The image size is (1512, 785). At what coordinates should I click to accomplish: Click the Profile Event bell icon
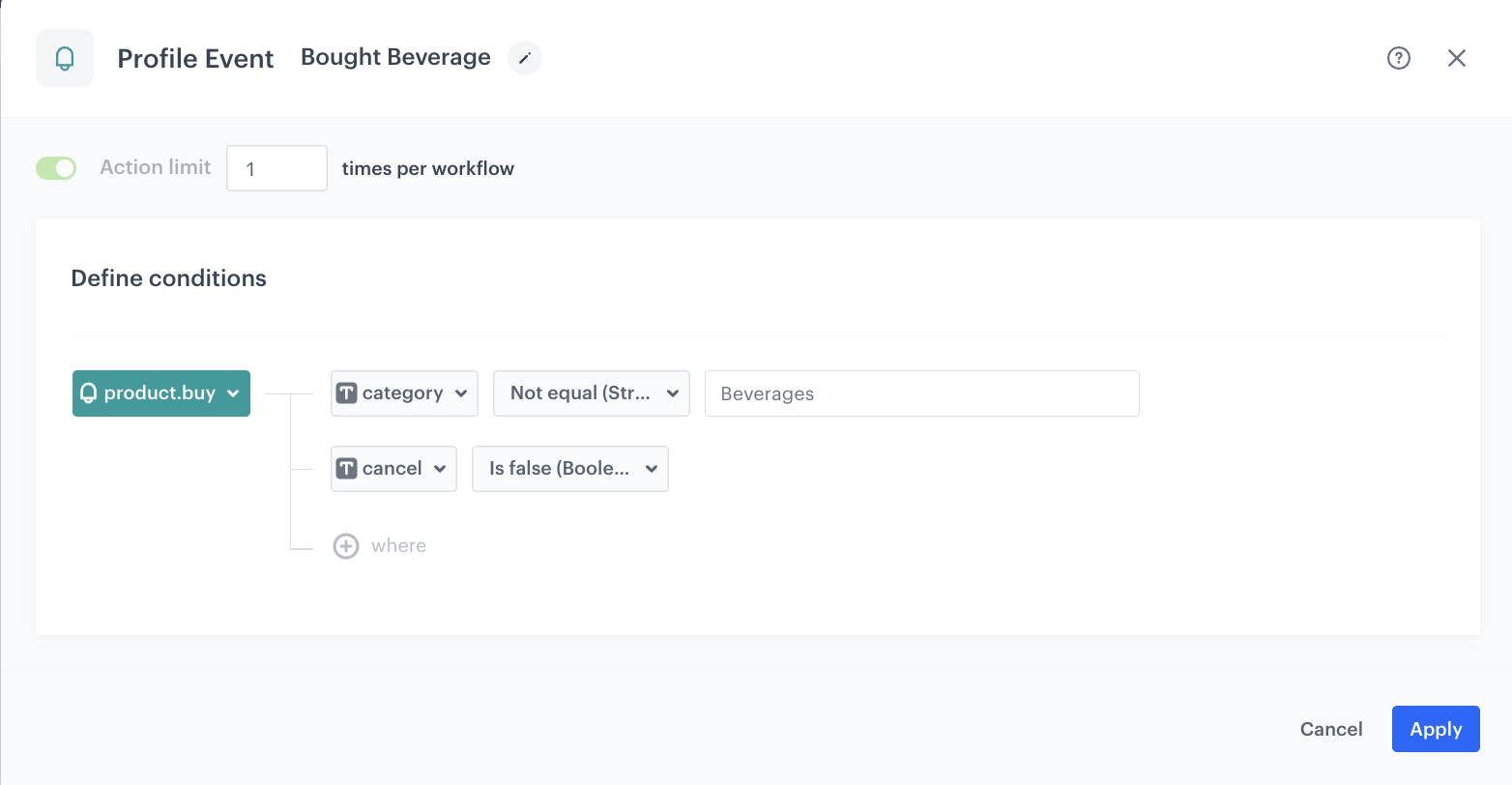tap(64, 58)
